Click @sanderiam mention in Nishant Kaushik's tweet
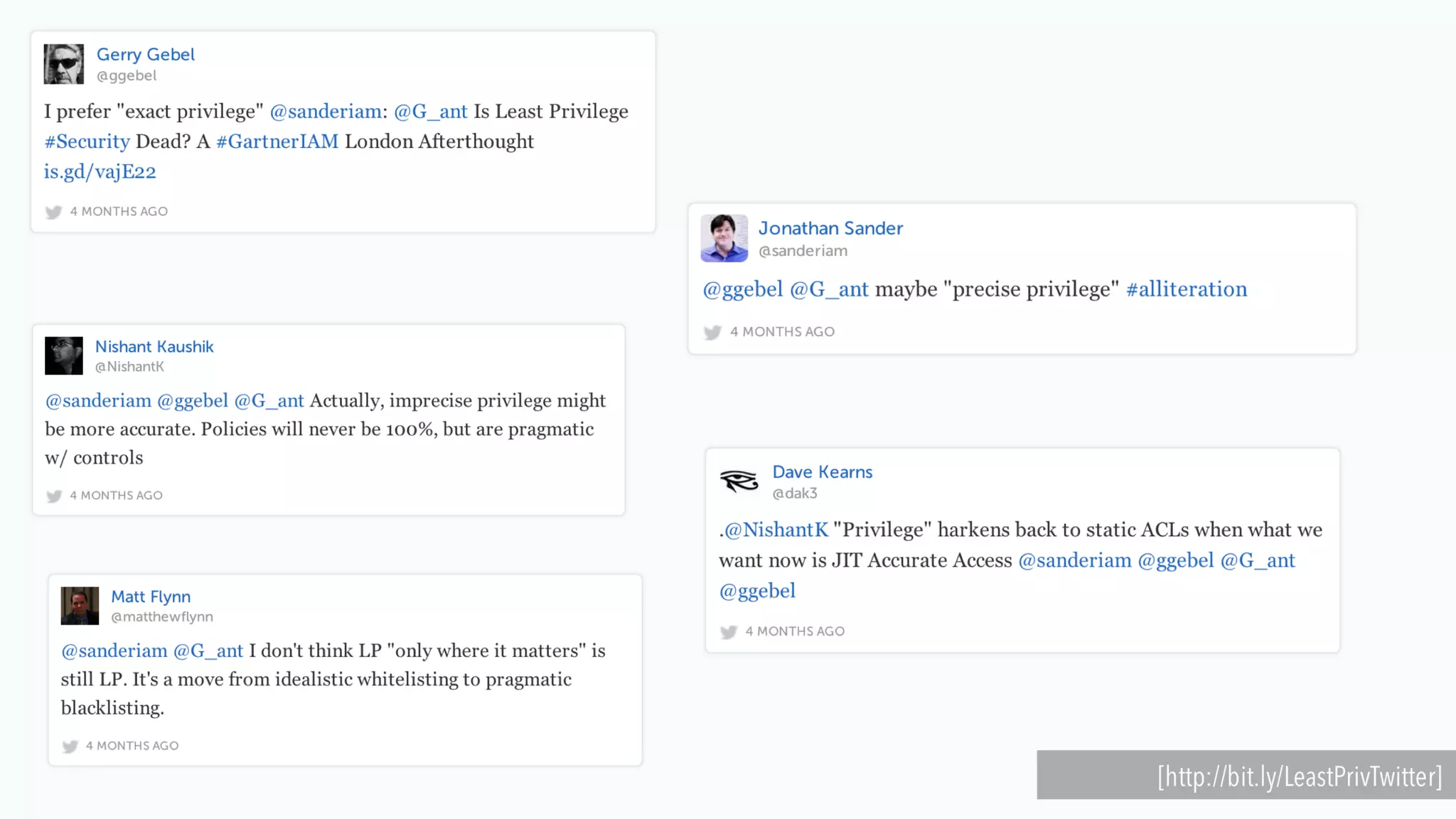 [x=98, y=401]
